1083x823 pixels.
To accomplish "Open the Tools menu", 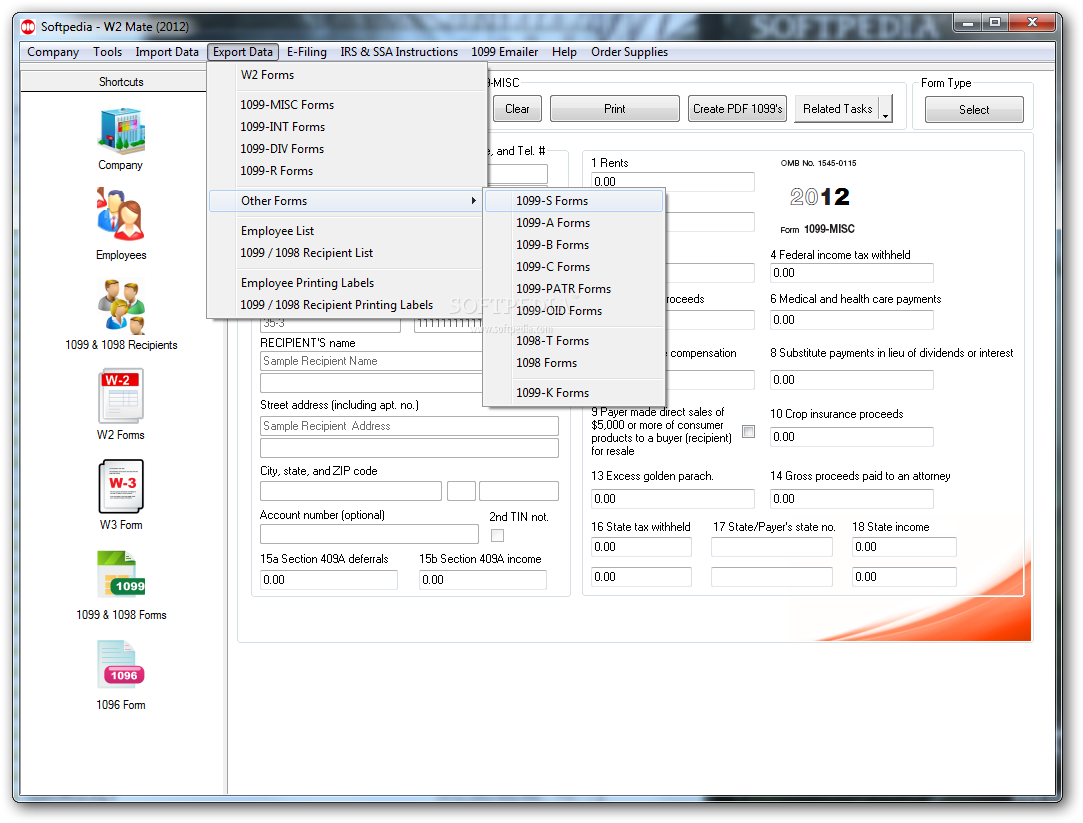I will (x=107, y=52).
